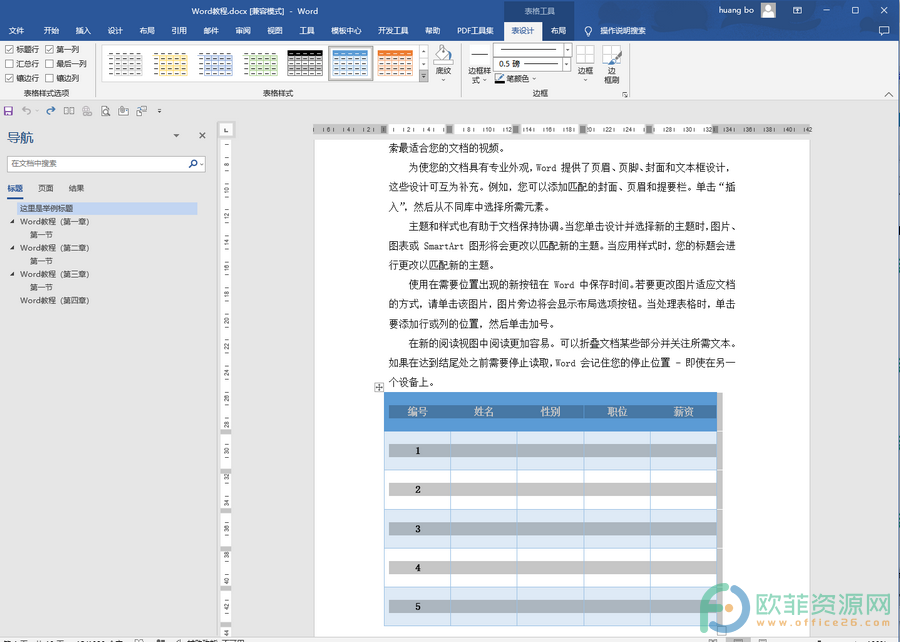Open the 边框样式 border styles button
Image resolution: width=900 pixels, height=642 pixels.
(479, 65)
